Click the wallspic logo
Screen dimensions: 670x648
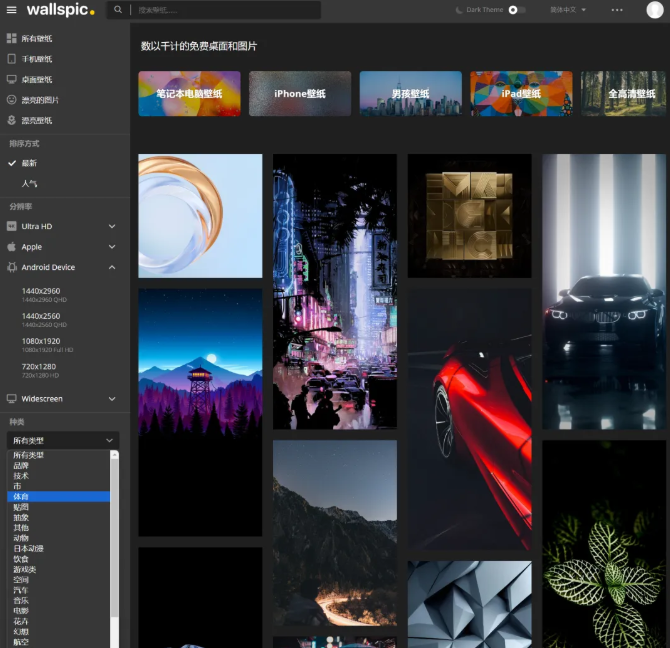click(x=60, y=9)
